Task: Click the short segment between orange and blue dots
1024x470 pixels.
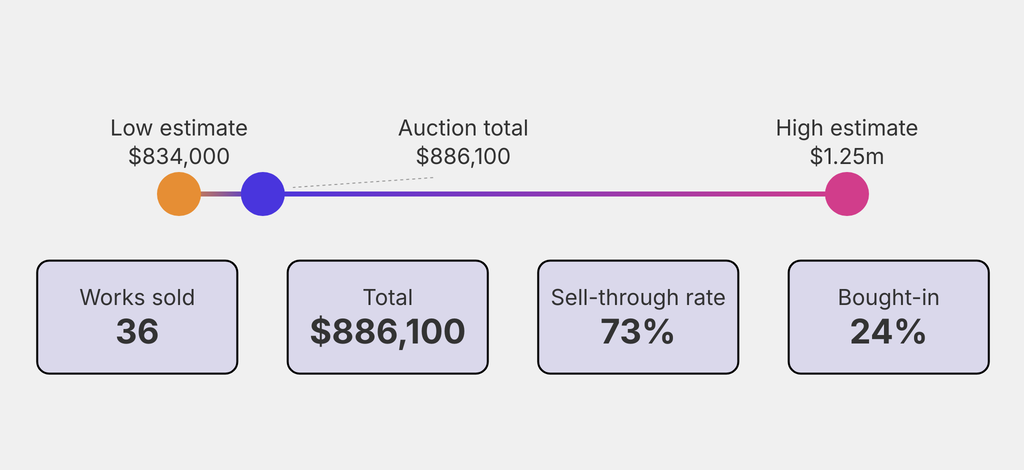Action: 221,194
